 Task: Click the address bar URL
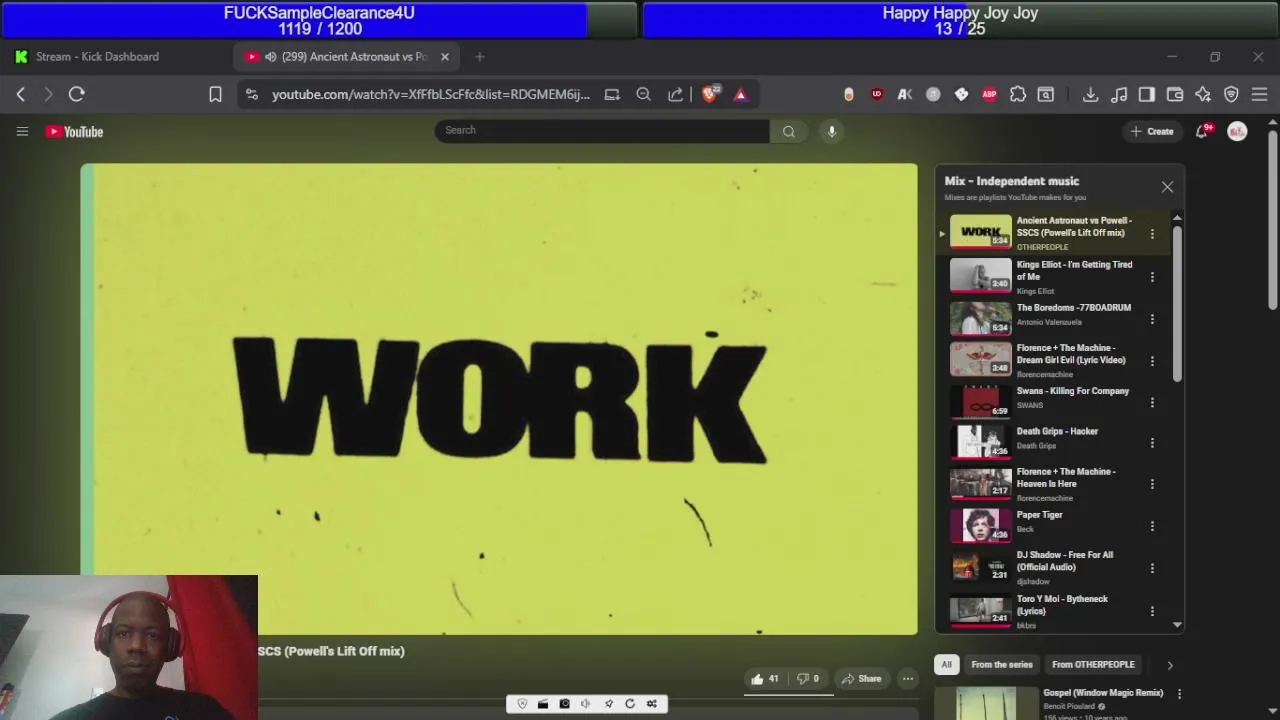pos(430,94)
